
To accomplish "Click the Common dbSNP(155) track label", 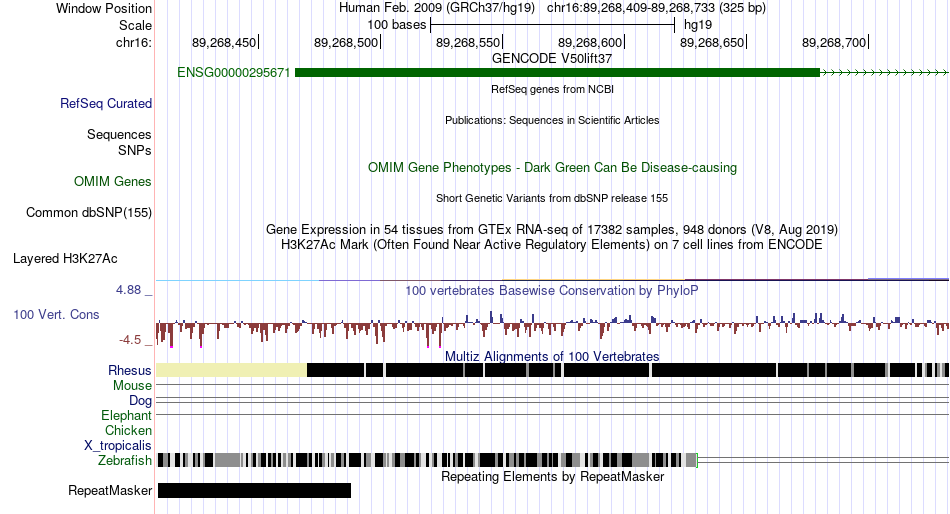I will point(89,213).
